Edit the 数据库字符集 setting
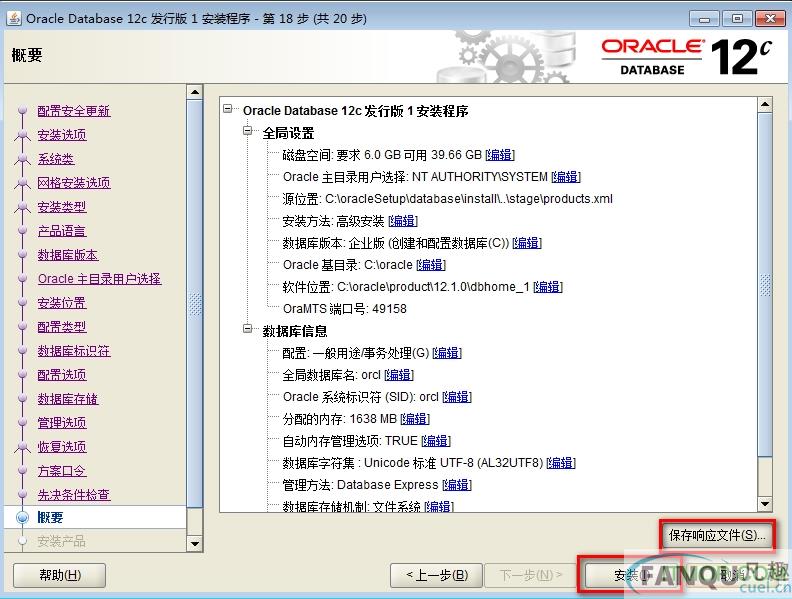 (560, 463)
